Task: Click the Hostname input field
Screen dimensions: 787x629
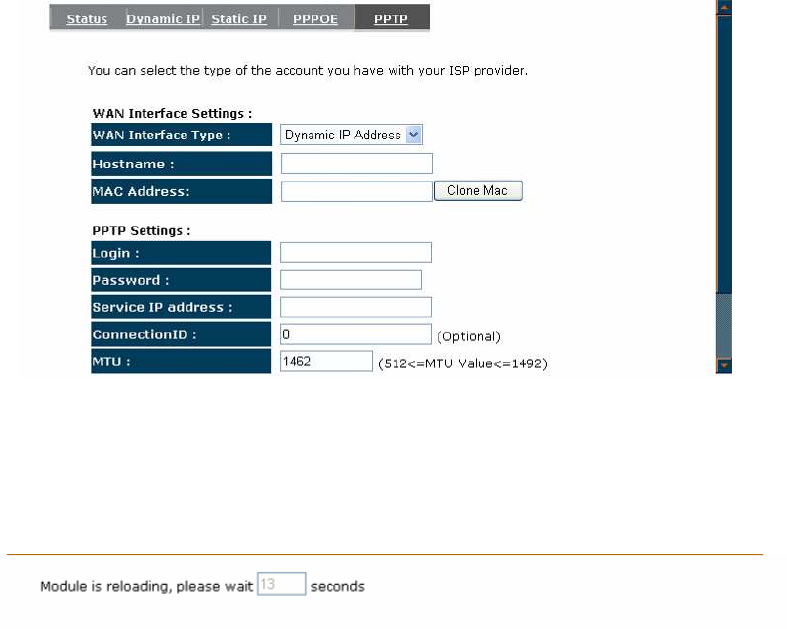Action: (x=356, y=164)
